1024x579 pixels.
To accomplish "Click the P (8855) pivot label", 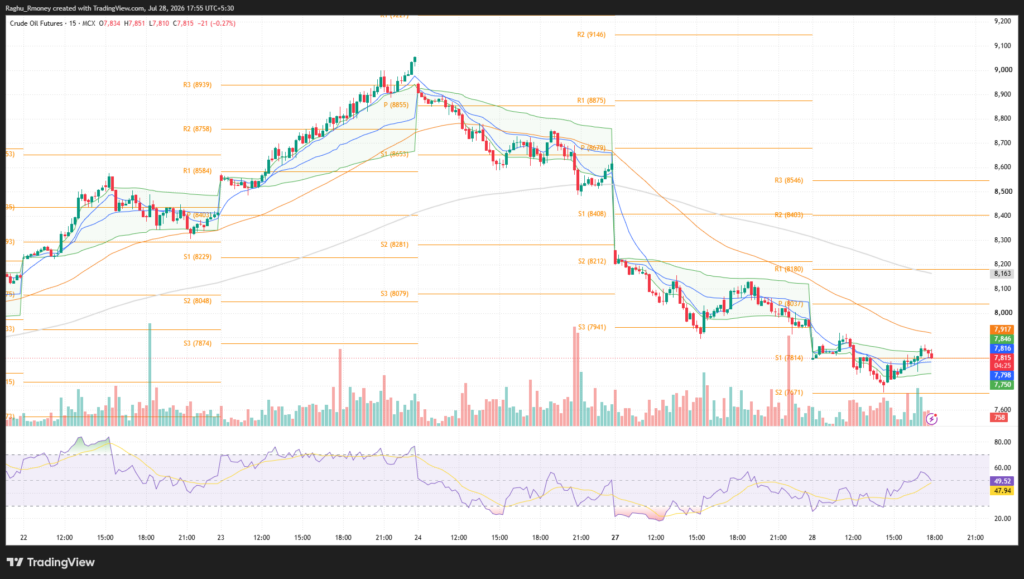I will 396,105.
